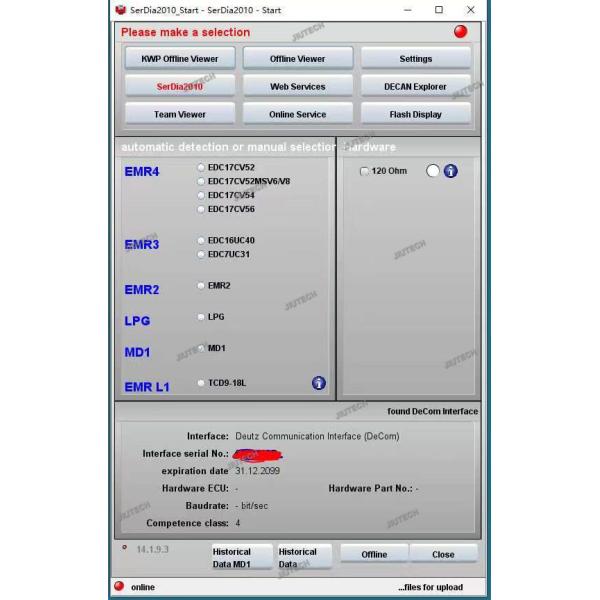This screenshot has height=600, width=600.
Task: Launch DECAN Explorer
Action: point(416,86)
